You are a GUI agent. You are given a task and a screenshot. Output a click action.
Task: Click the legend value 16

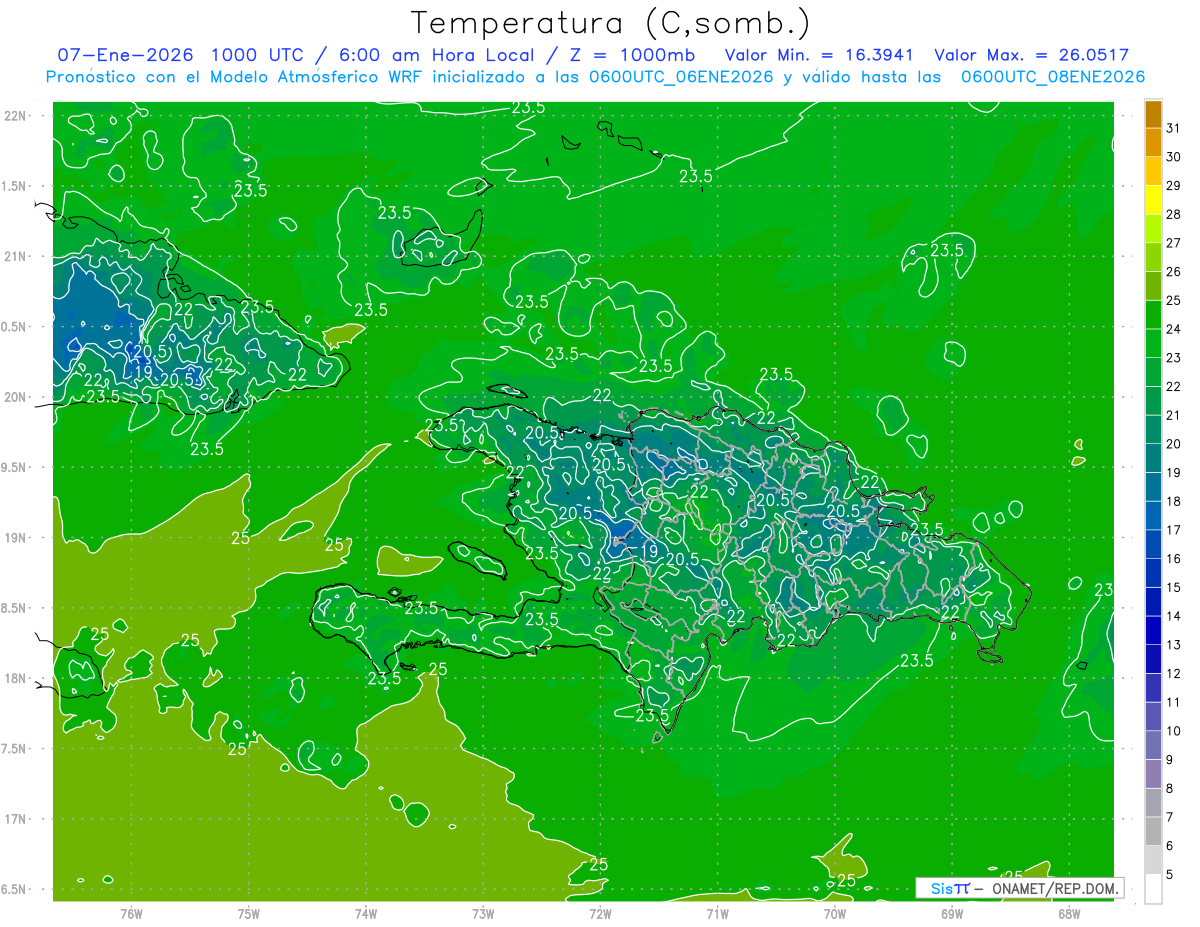(1174, 559)
